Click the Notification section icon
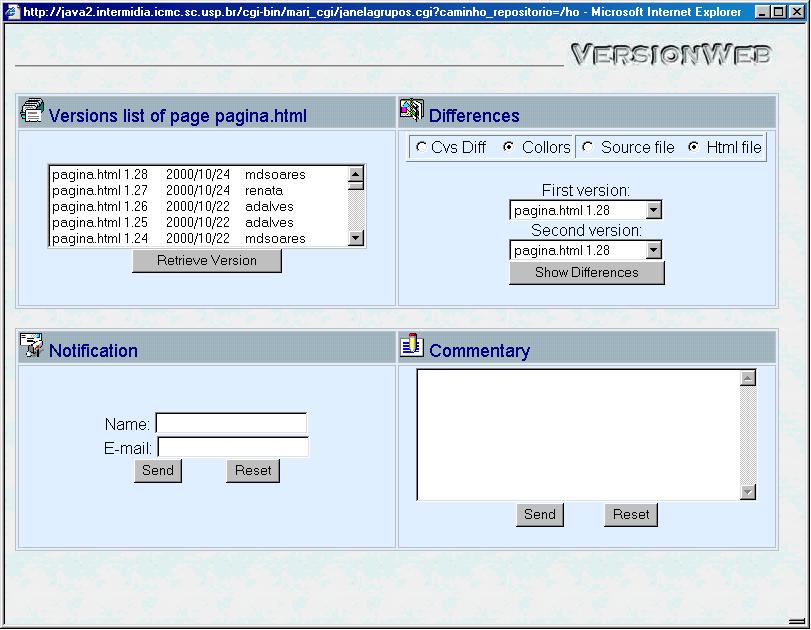This screenshot has height=630, width=811. pyautogui.click(x=32, y=346)
